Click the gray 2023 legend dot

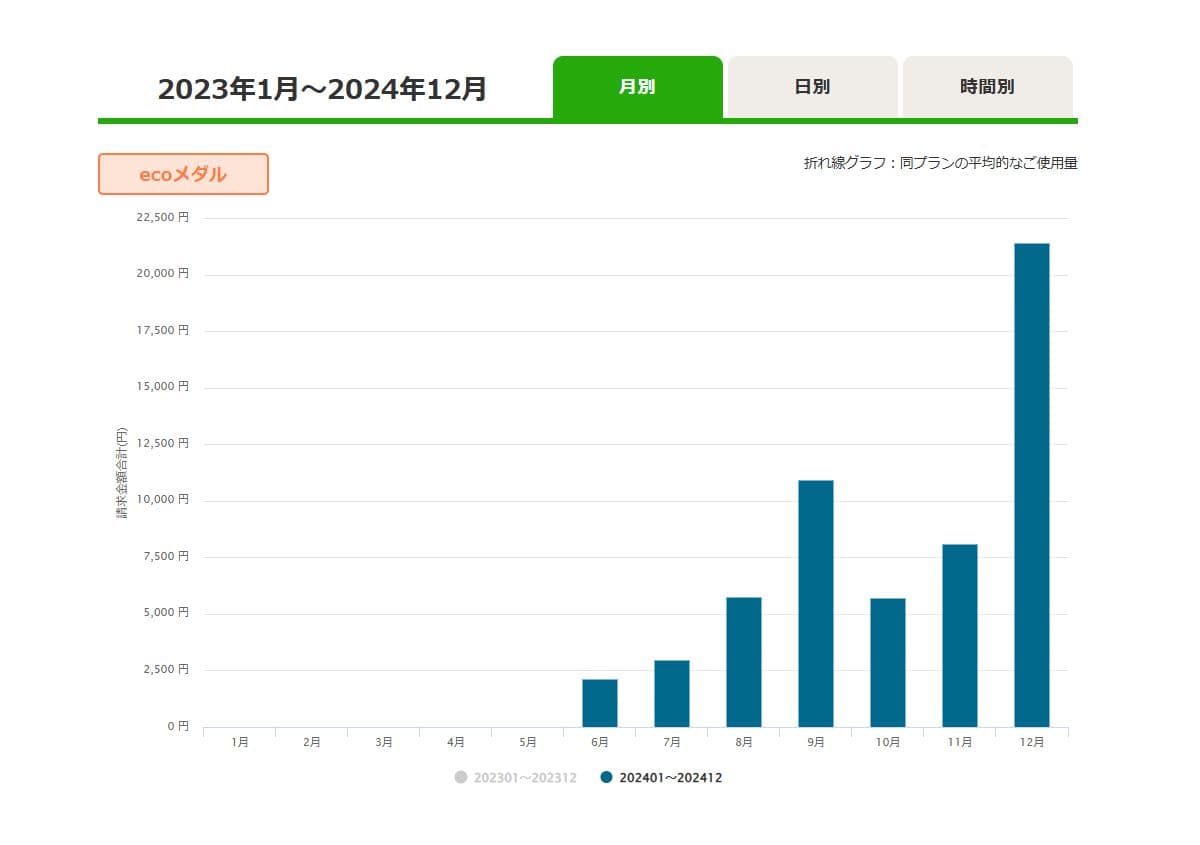tap(461, 777)
